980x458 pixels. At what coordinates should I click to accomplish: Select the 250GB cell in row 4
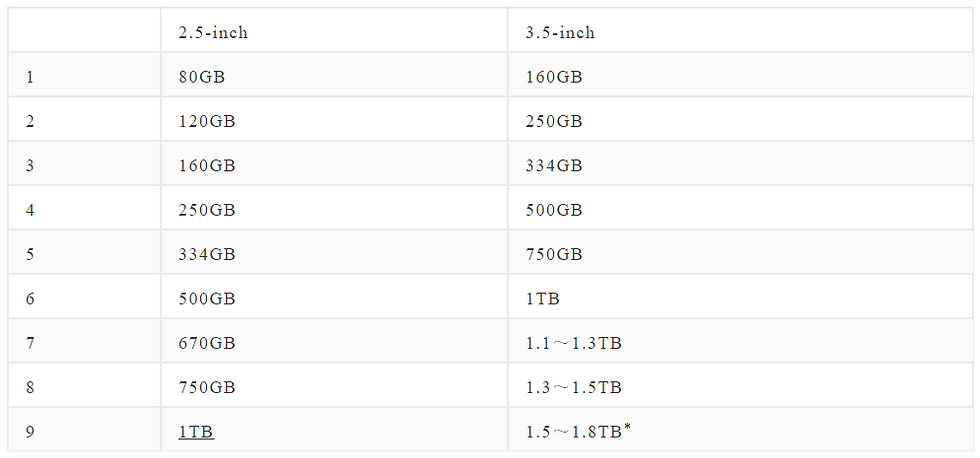click(x=334, y=208)
